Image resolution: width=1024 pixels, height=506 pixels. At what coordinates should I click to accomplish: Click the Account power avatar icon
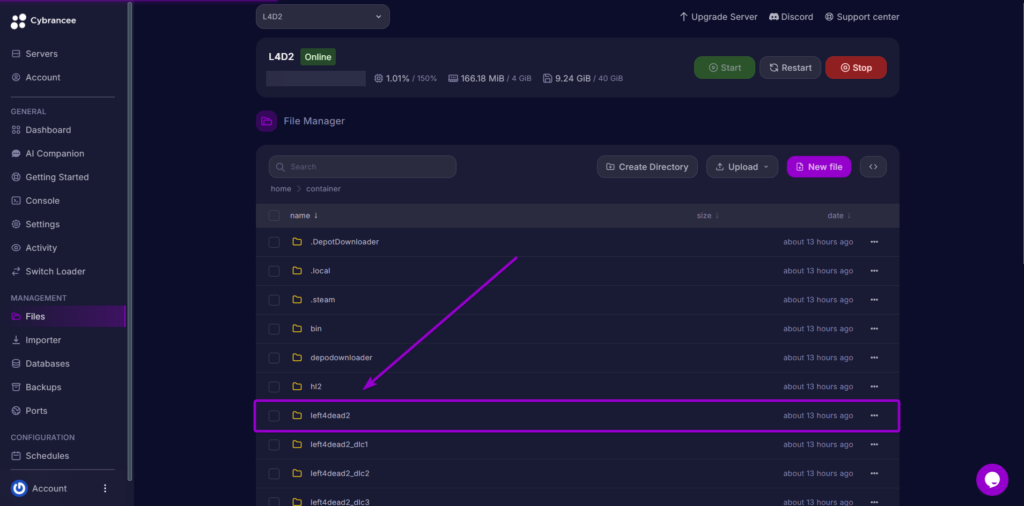19,488
